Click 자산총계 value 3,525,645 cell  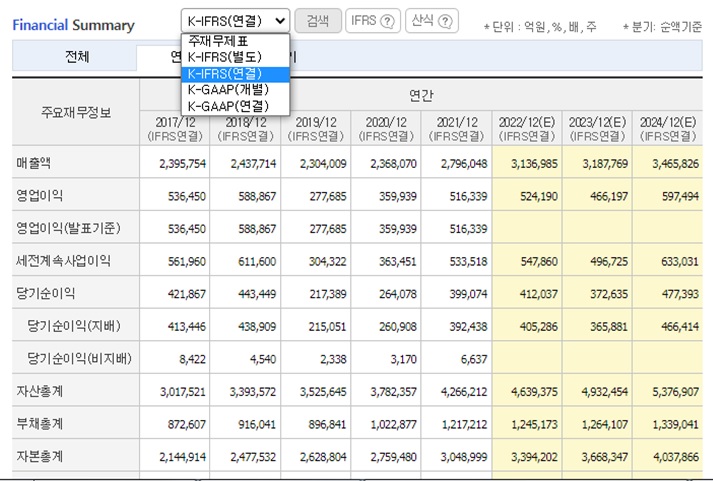[323, 392]
